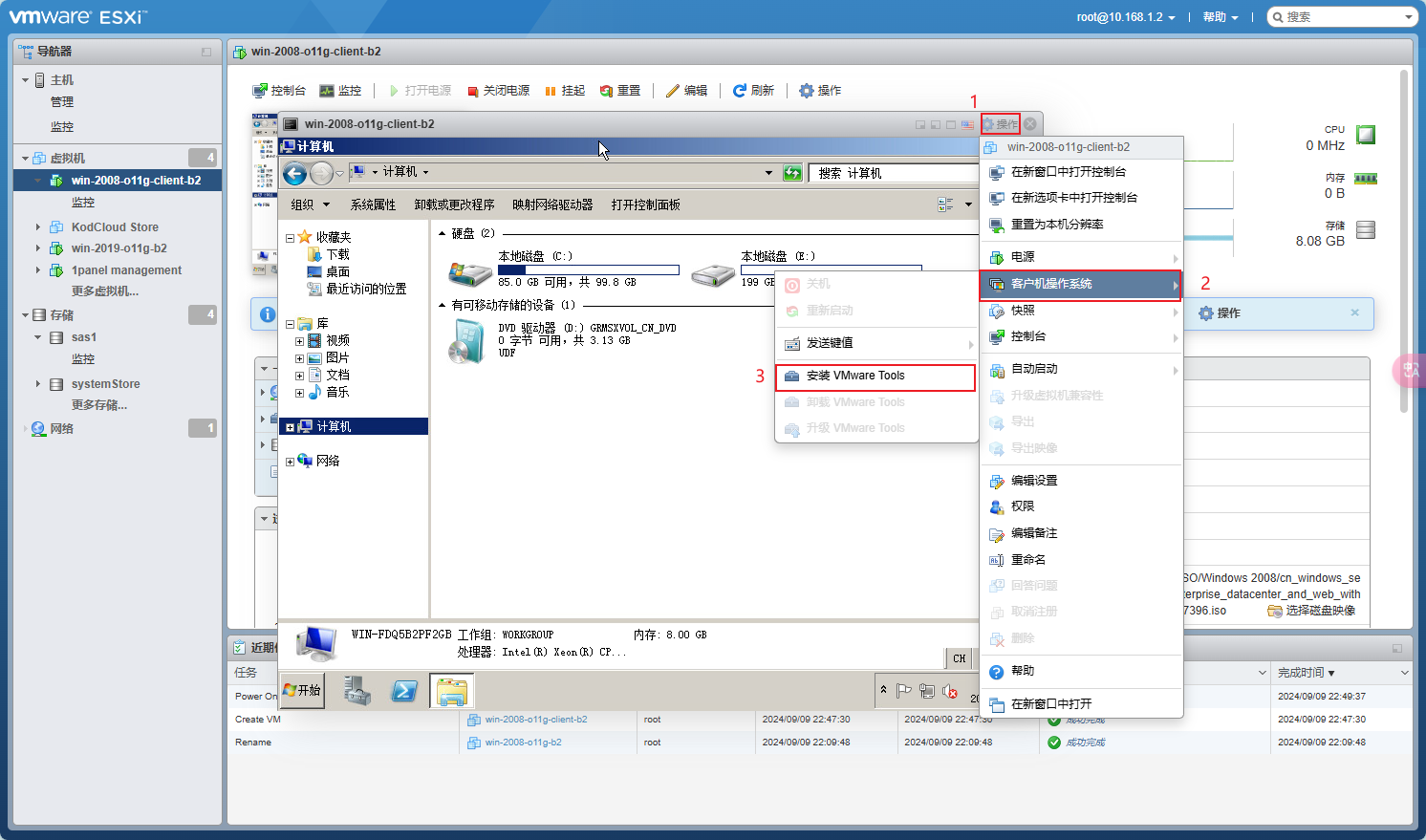This screenshot has height=840, width=1426.
Task: Choose 安装 VMware Tools from the submenu
Action: click(875, 377)
